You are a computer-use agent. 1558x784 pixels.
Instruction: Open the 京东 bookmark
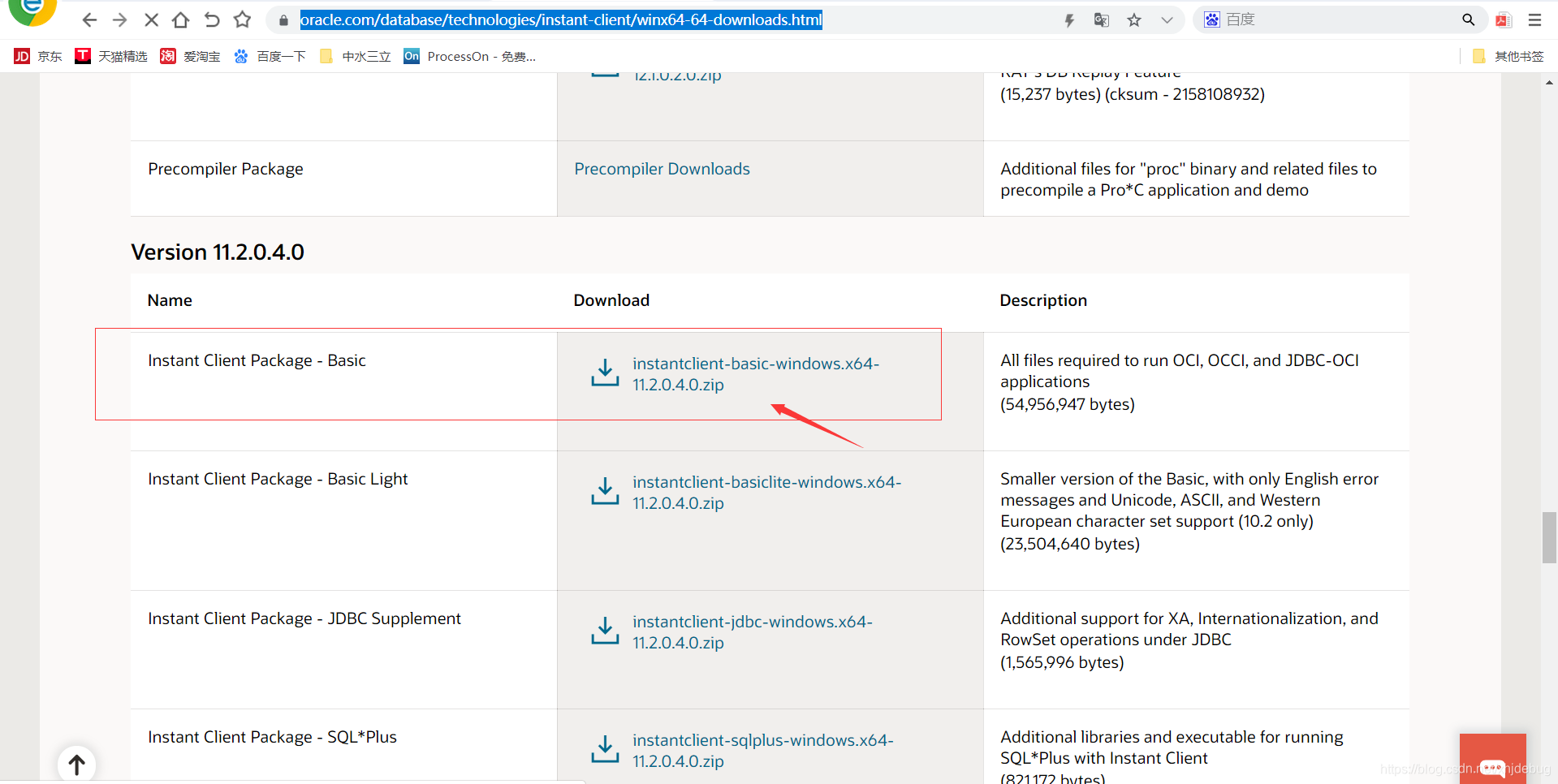pos(37,56)
